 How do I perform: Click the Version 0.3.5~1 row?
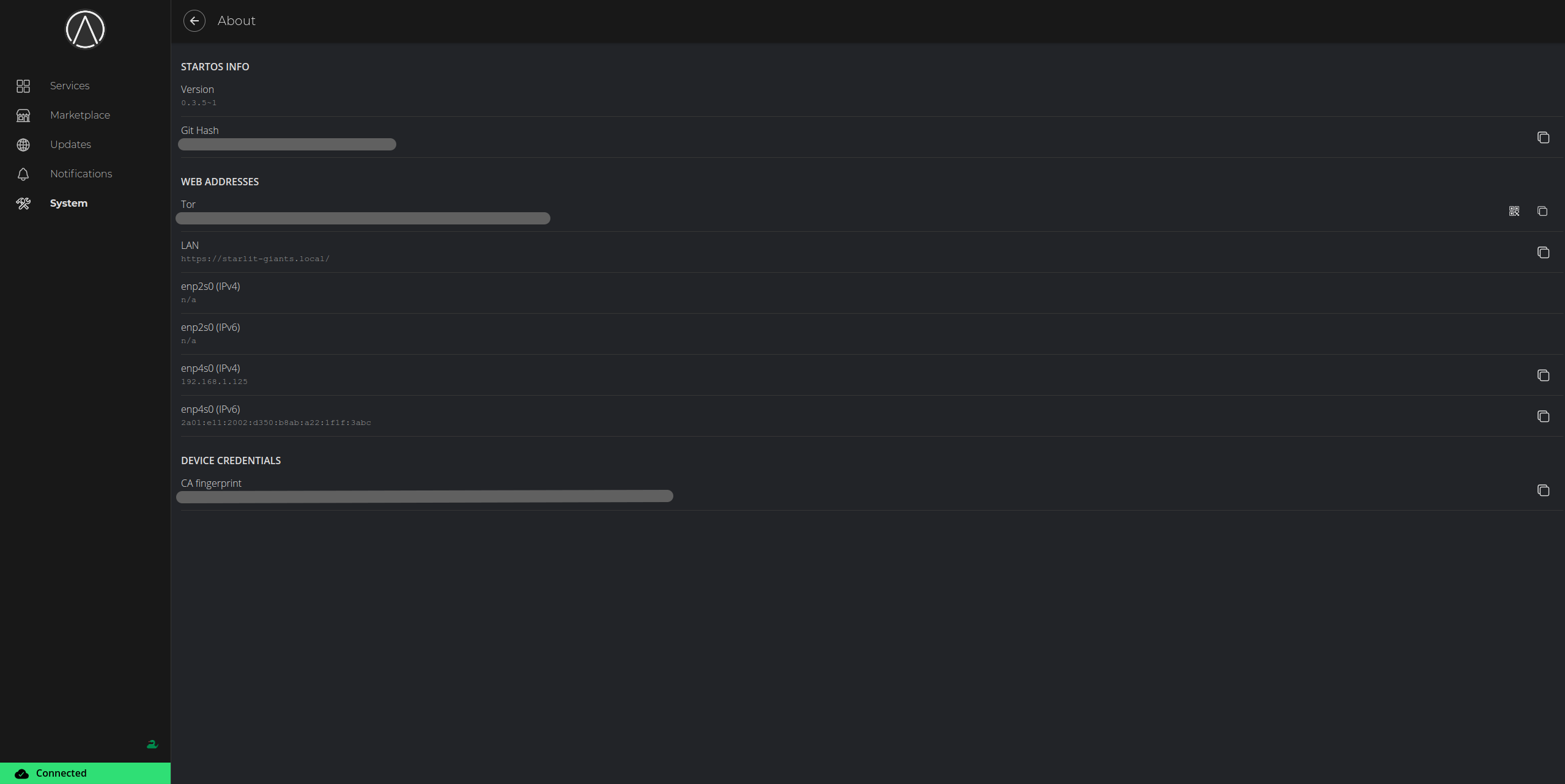pos(871,96)
